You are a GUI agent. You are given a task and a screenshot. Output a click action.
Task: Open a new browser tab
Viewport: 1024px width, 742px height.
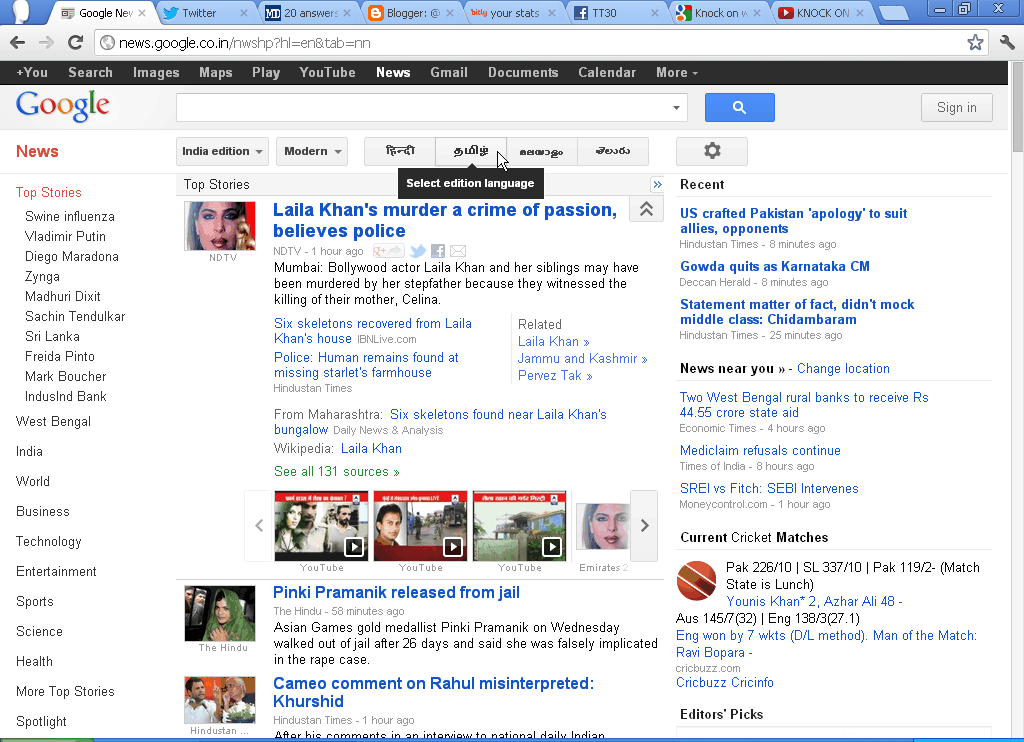tap(893, 13)
